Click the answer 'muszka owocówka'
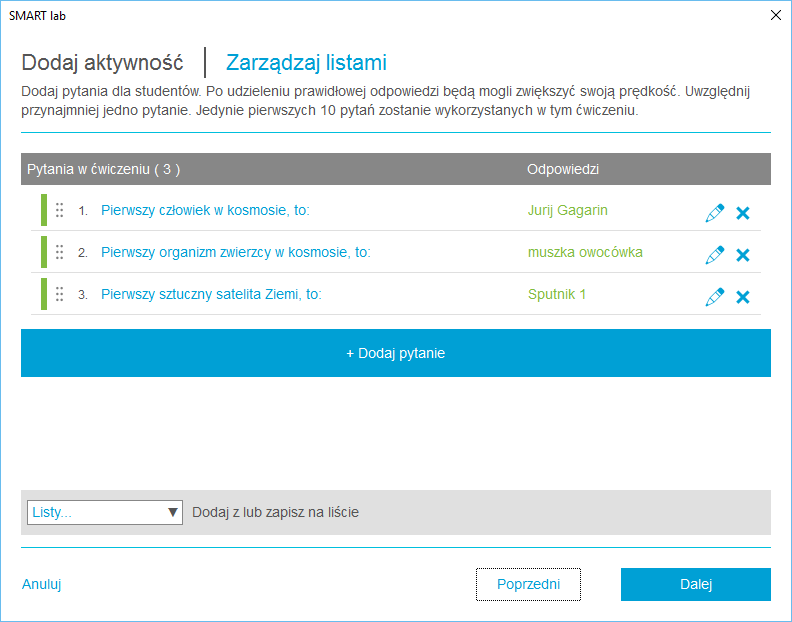 [585, 252]
